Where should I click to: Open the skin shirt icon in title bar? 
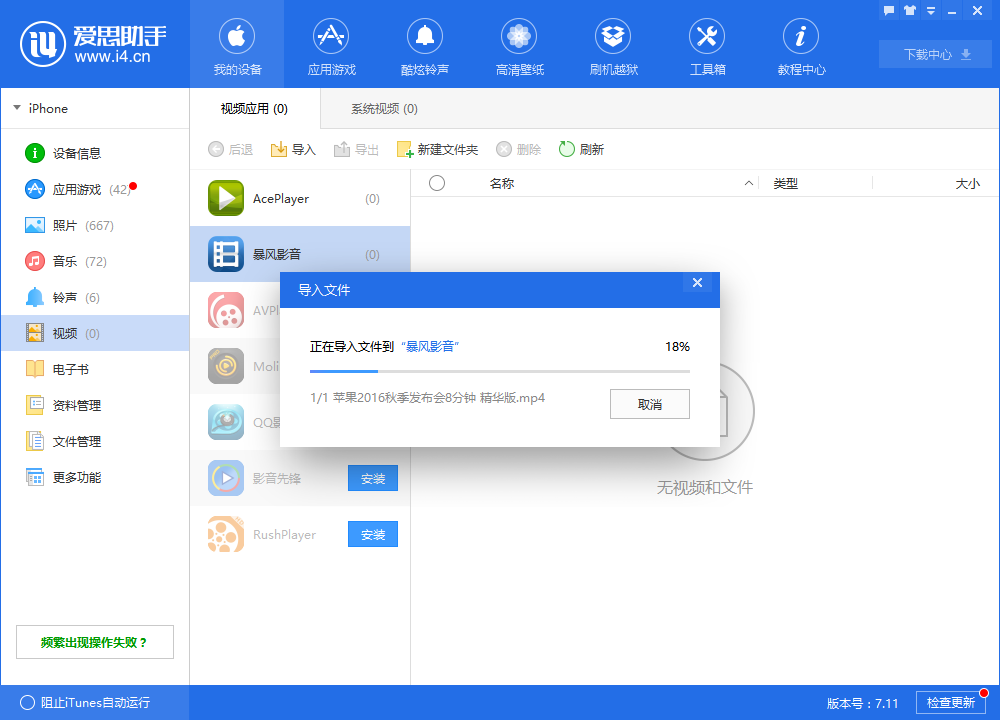click(910, 10)
